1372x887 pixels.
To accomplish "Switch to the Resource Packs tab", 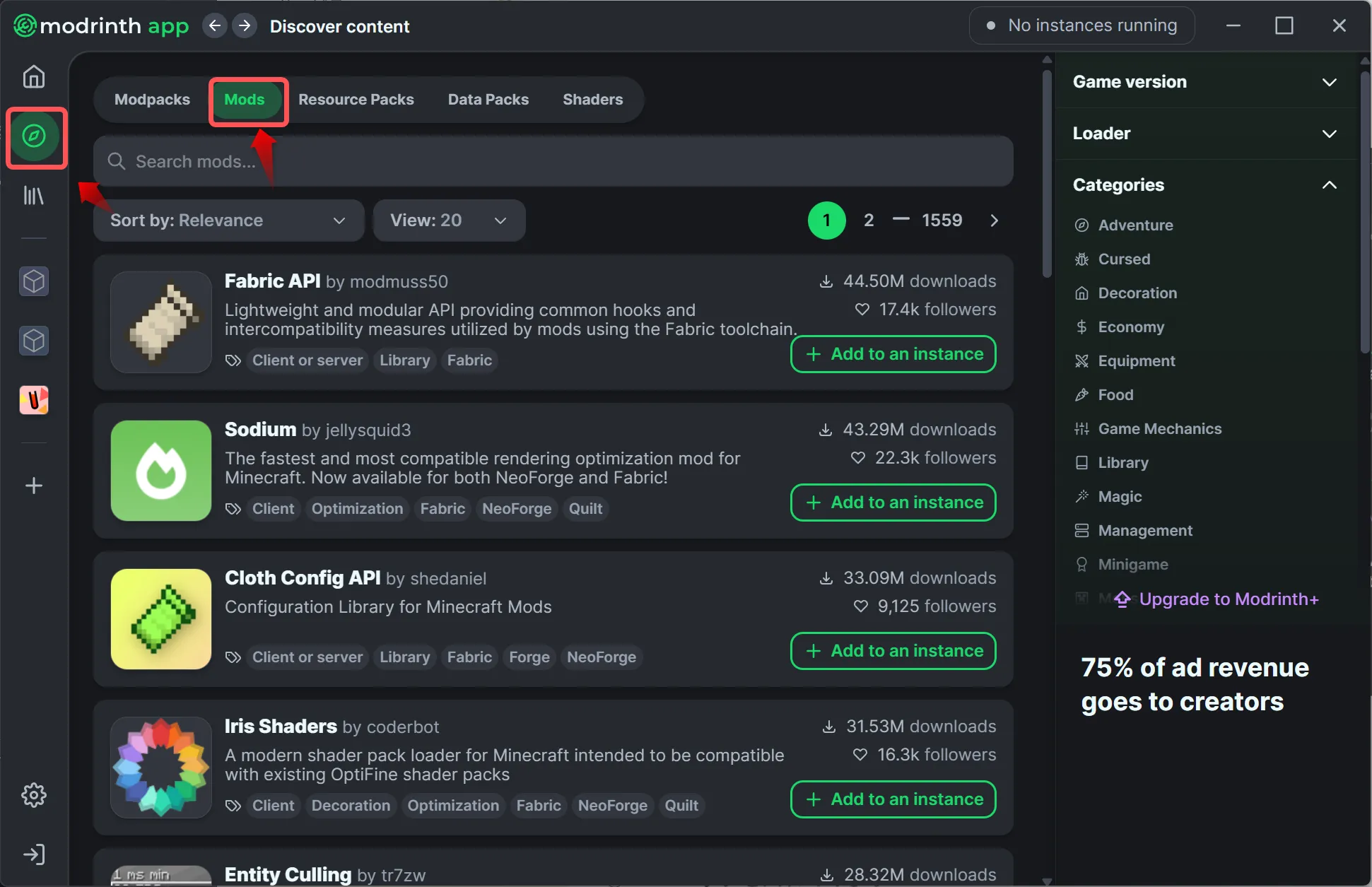I will point(356,100).
